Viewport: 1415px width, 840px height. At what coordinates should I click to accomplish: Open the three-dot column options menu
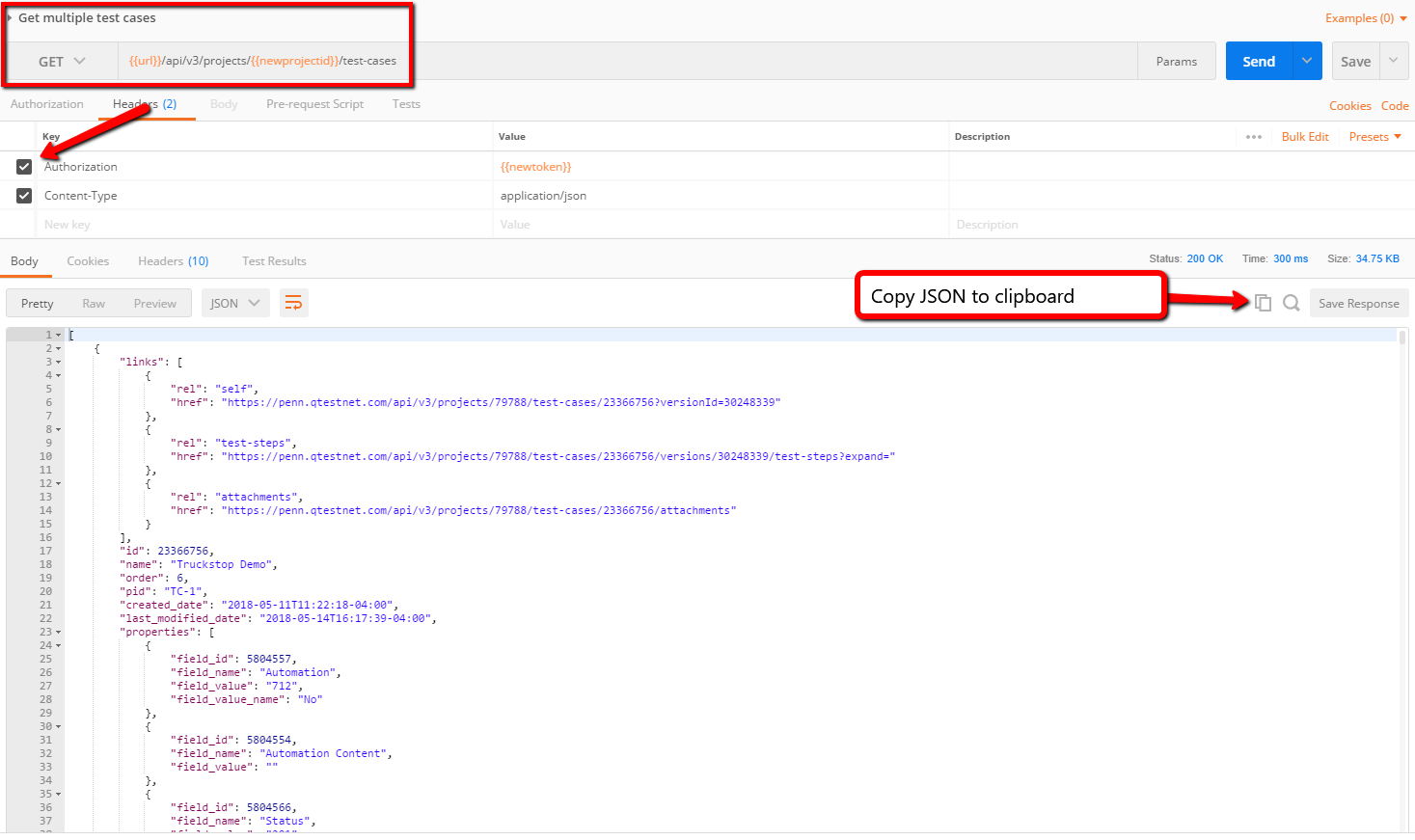pyautogui.click(x=1253, y=137)
